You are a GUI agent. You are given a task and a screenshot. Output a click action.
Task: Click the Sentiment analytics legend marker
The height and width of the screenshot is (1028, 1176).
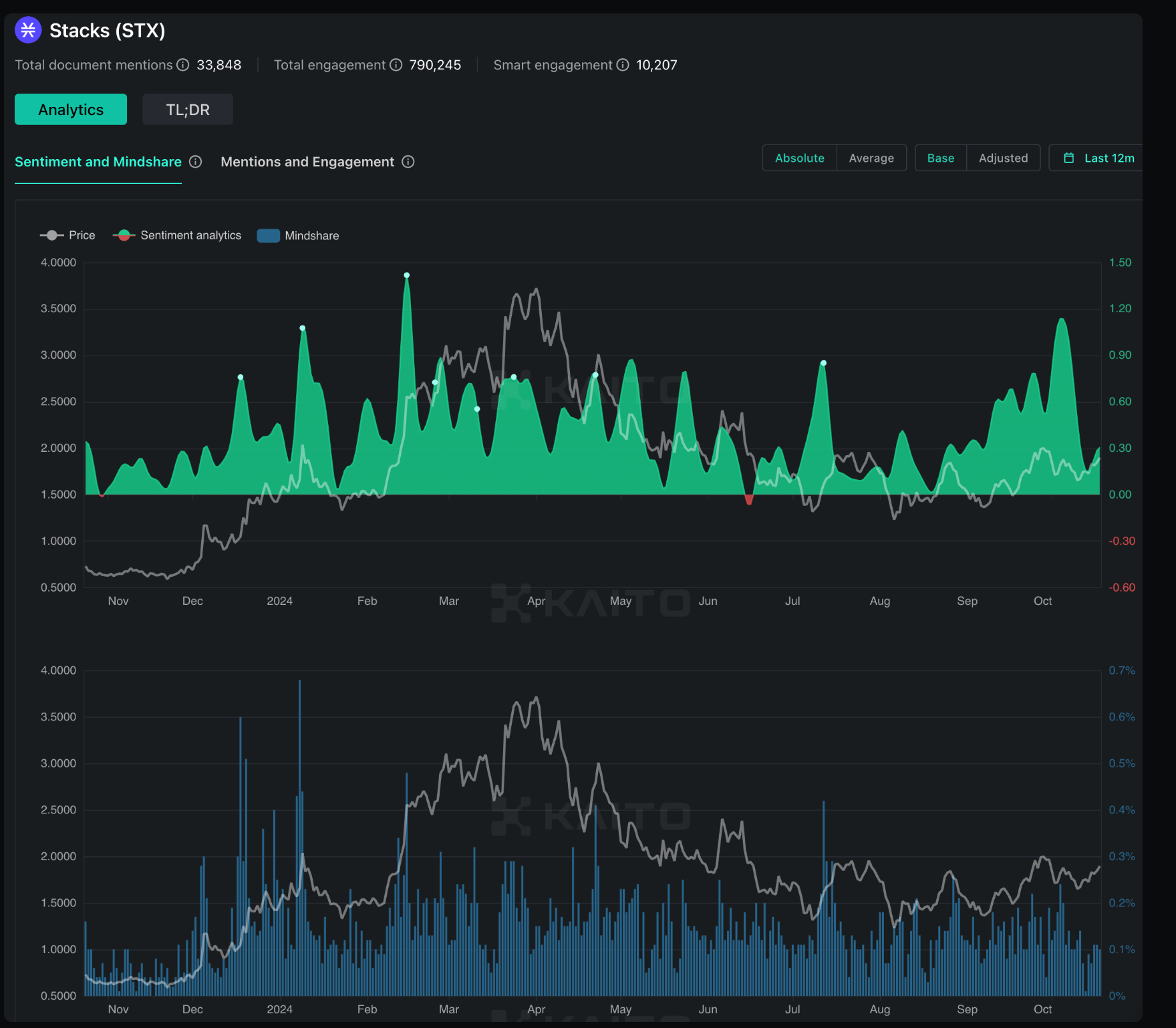[x=124, y=235]
